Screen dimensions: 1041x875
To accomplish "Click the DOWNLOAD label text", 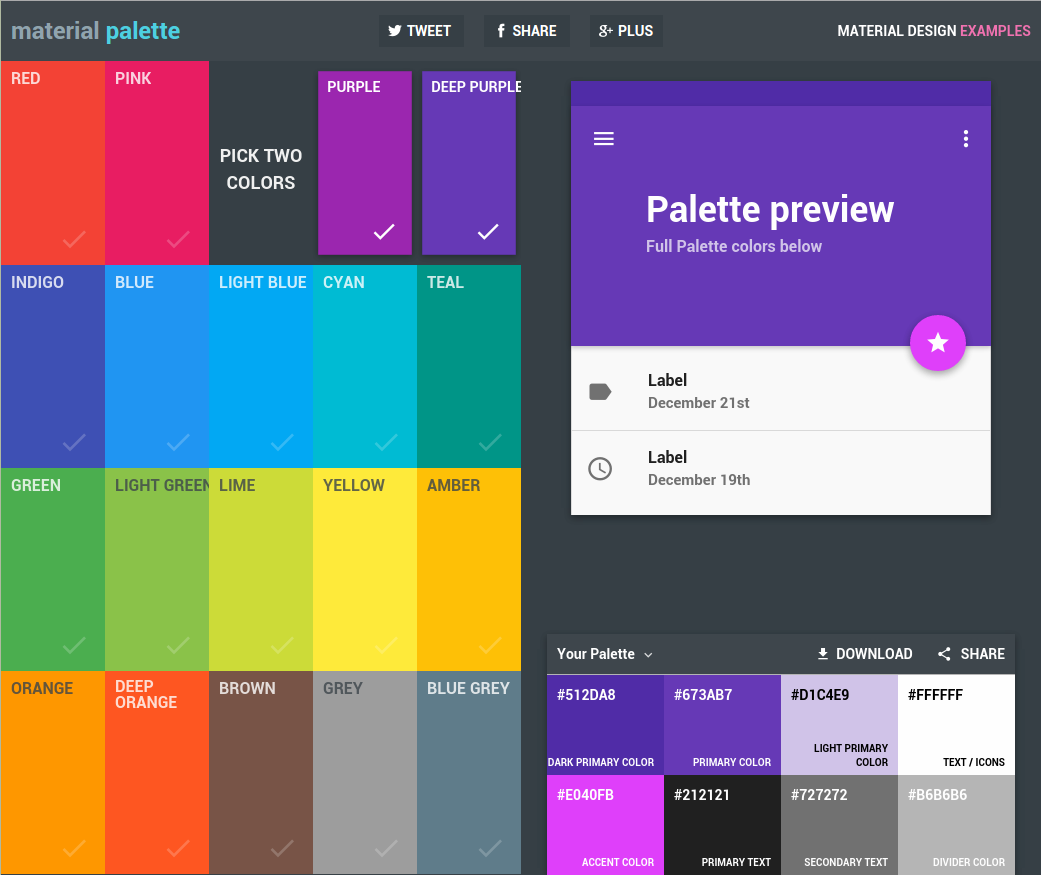I will (x=874, y=654).
